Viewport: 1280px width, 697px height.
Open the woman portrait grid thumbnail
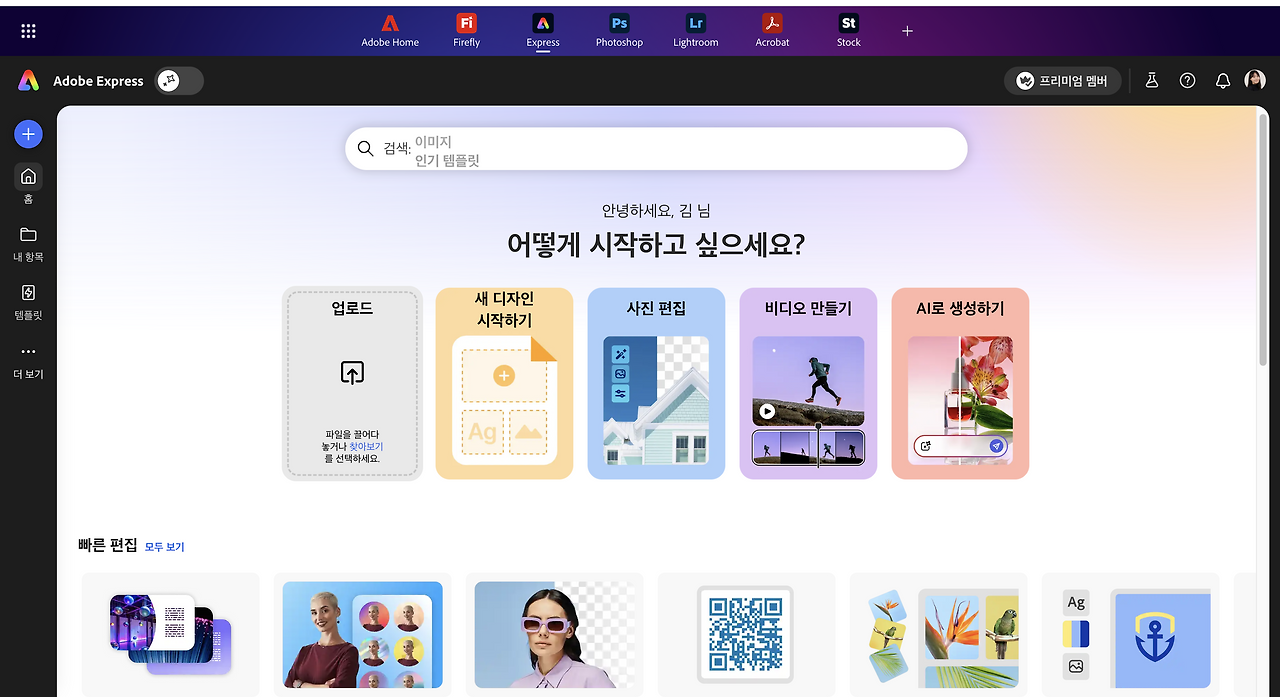362,634
